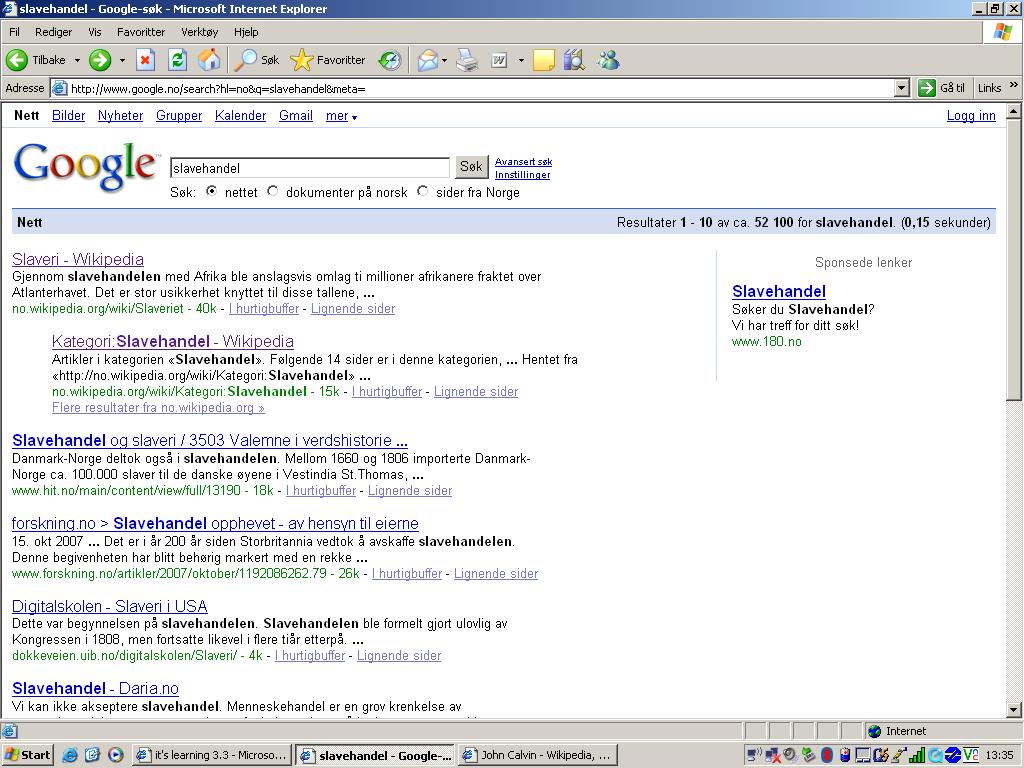1024x768 pixels.
Task: Click the VC tray icon beside clock
Action: point(970,755)
